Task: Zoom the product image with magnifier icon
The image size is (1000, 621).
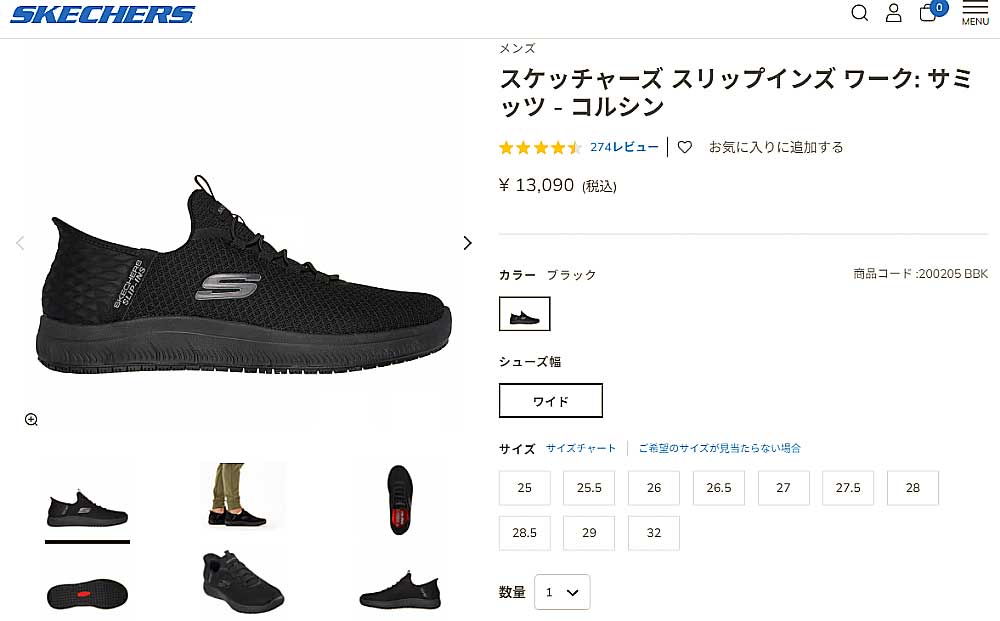Action: pyautogui.click(x=31, y=419)
